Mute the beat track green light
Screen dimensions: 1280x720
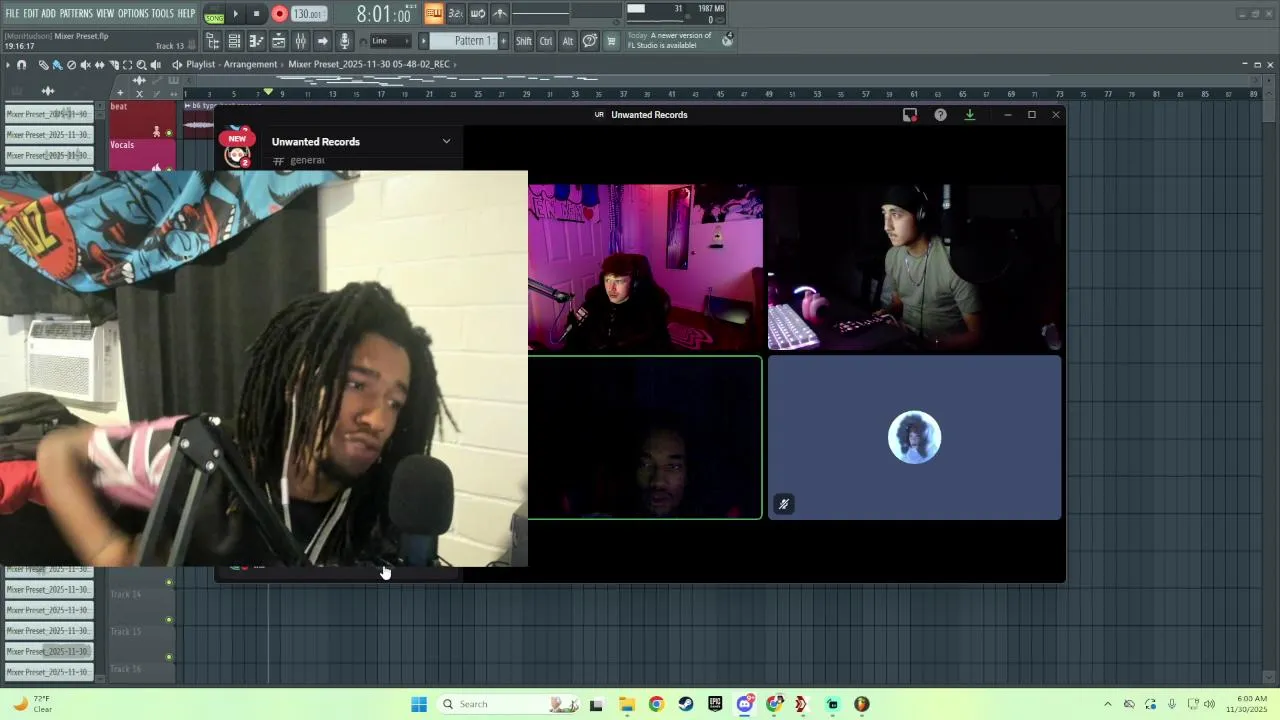168,132
